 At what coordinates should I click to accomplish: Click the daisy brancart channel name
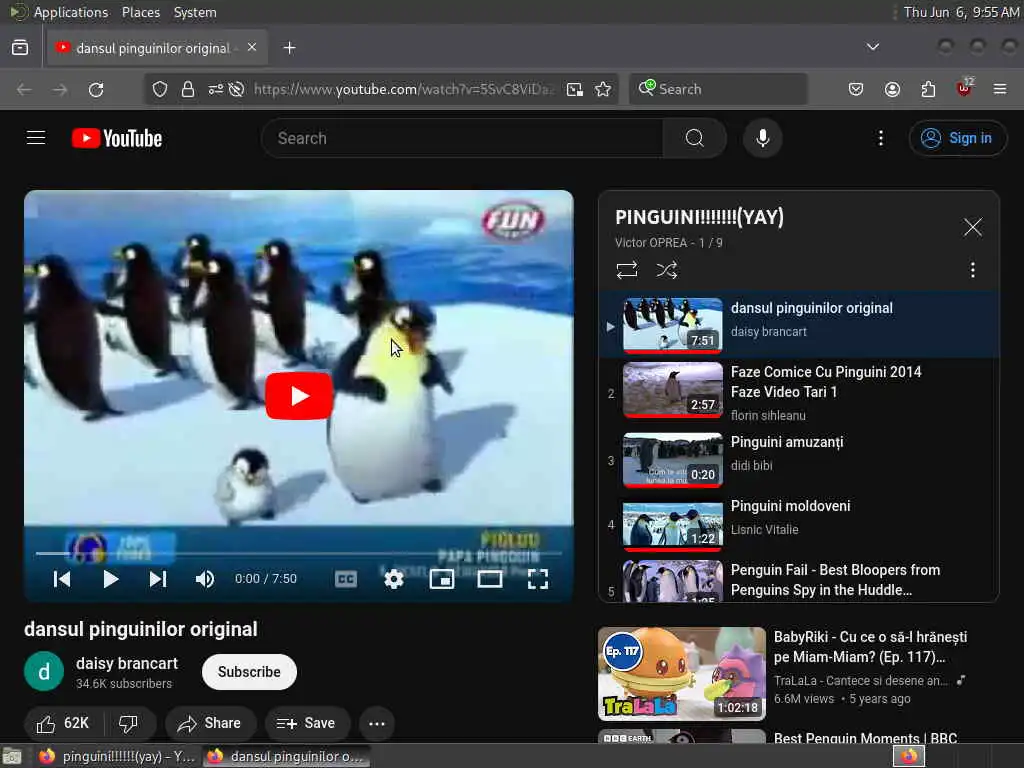(127, 664)
